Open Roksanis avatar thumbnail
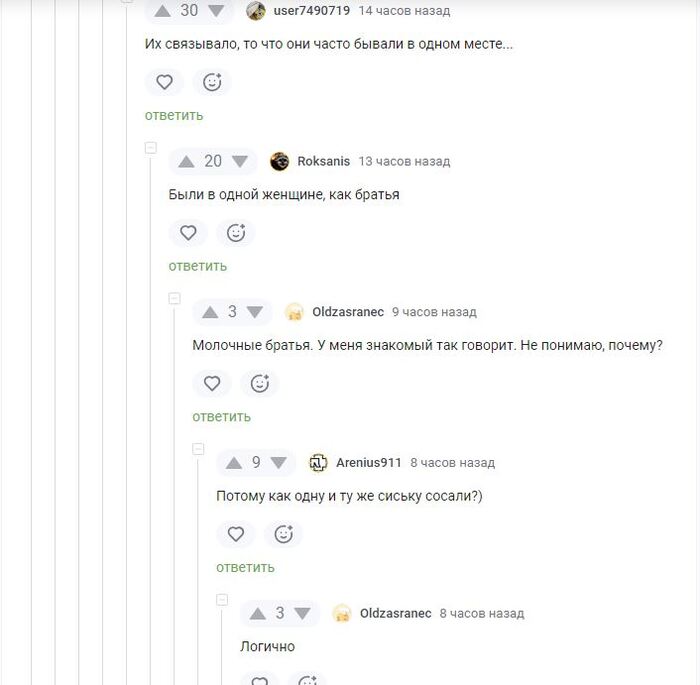Viewport: 700px width, 685px height. [x=280, y=161]
